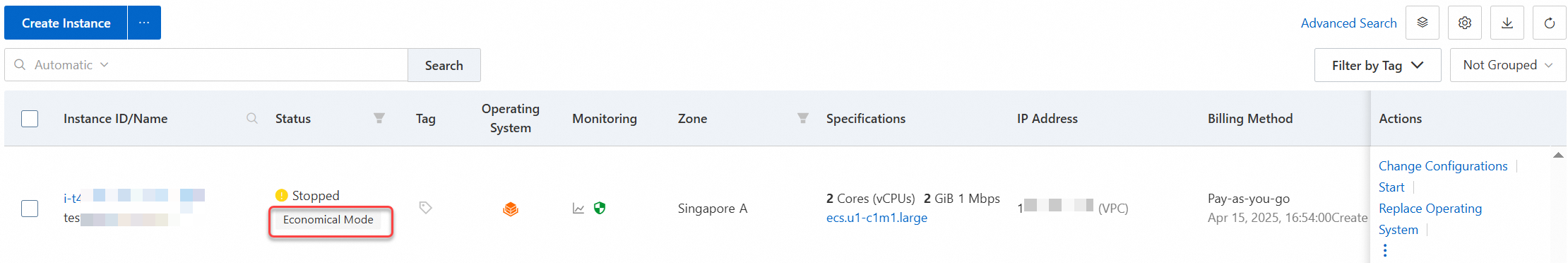Open the Advanced Search link
Viewport: 1568px width, 263px height.
click(x=1348, y=23)
